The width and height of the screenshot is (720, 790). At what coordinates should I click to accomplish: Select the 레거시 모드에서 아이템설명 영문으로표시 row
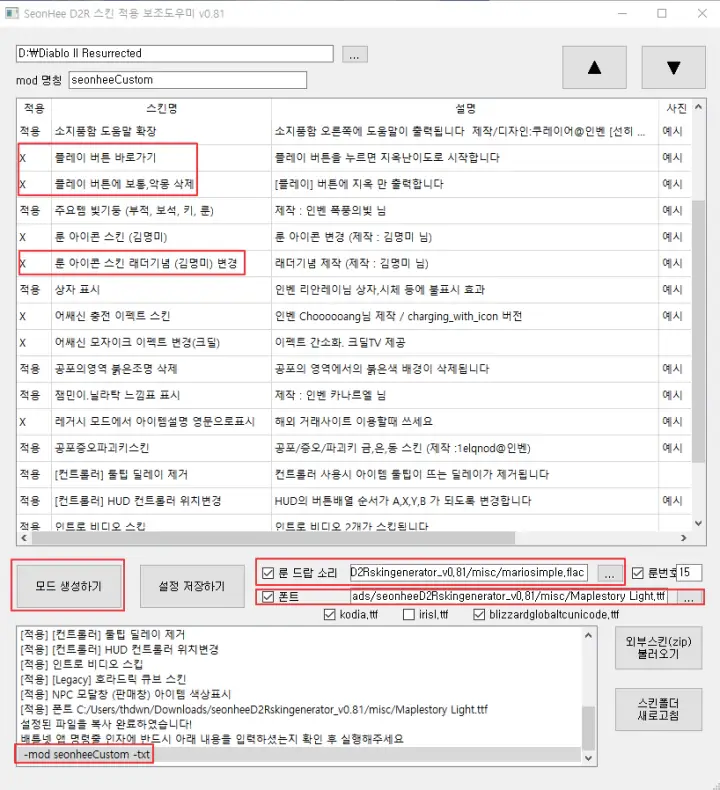click(354, 422)
